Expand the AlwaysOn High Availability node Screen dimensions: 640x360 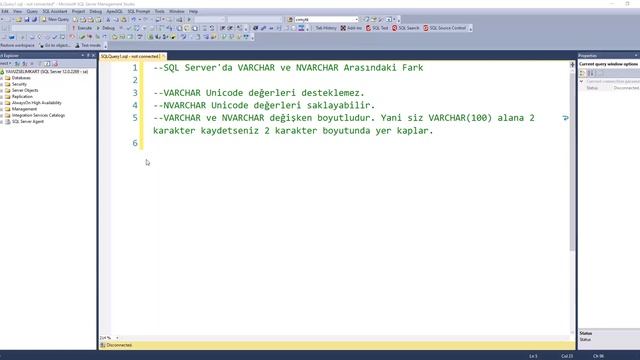(2, 103)
